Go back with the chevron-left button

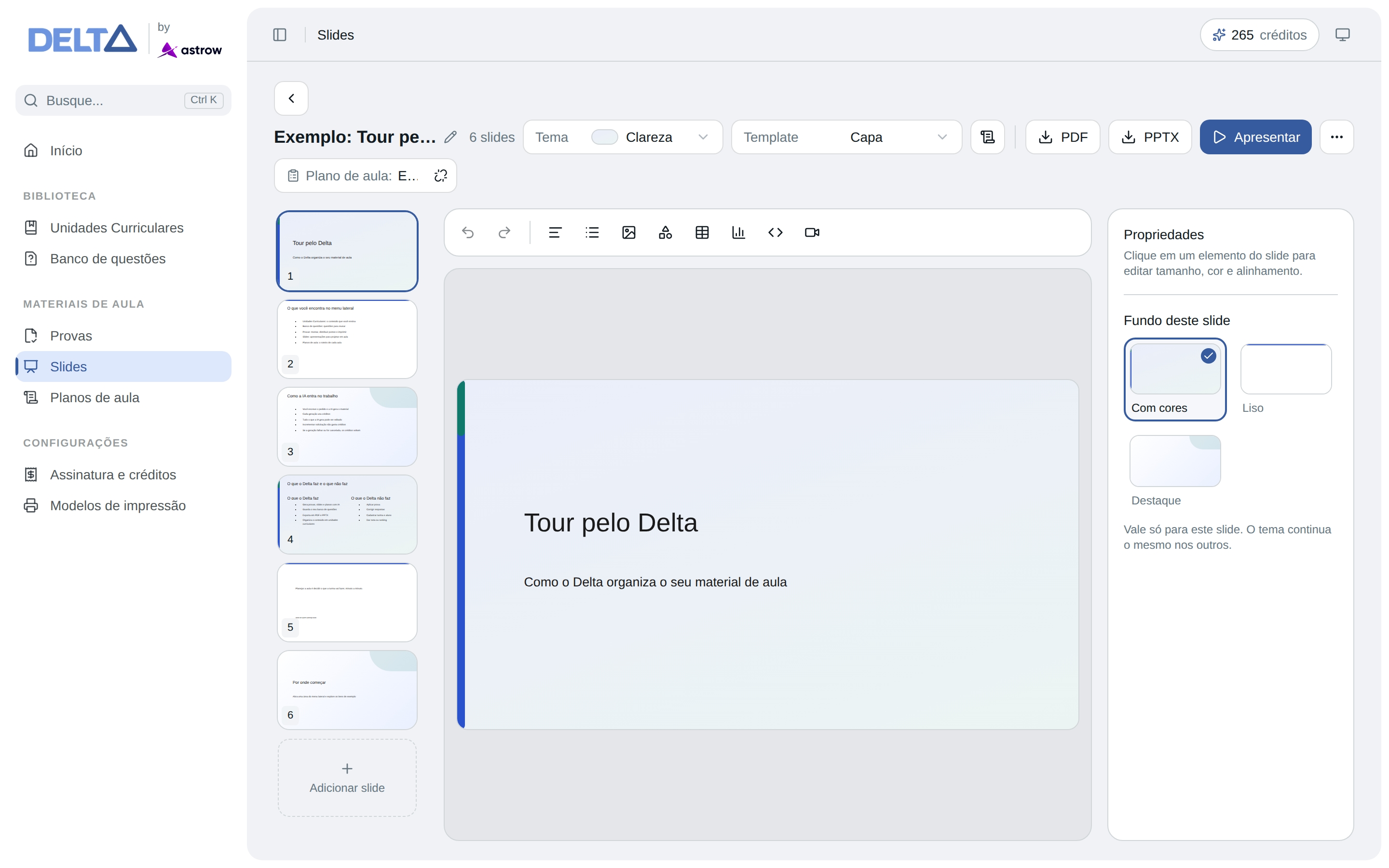point(291,98)
